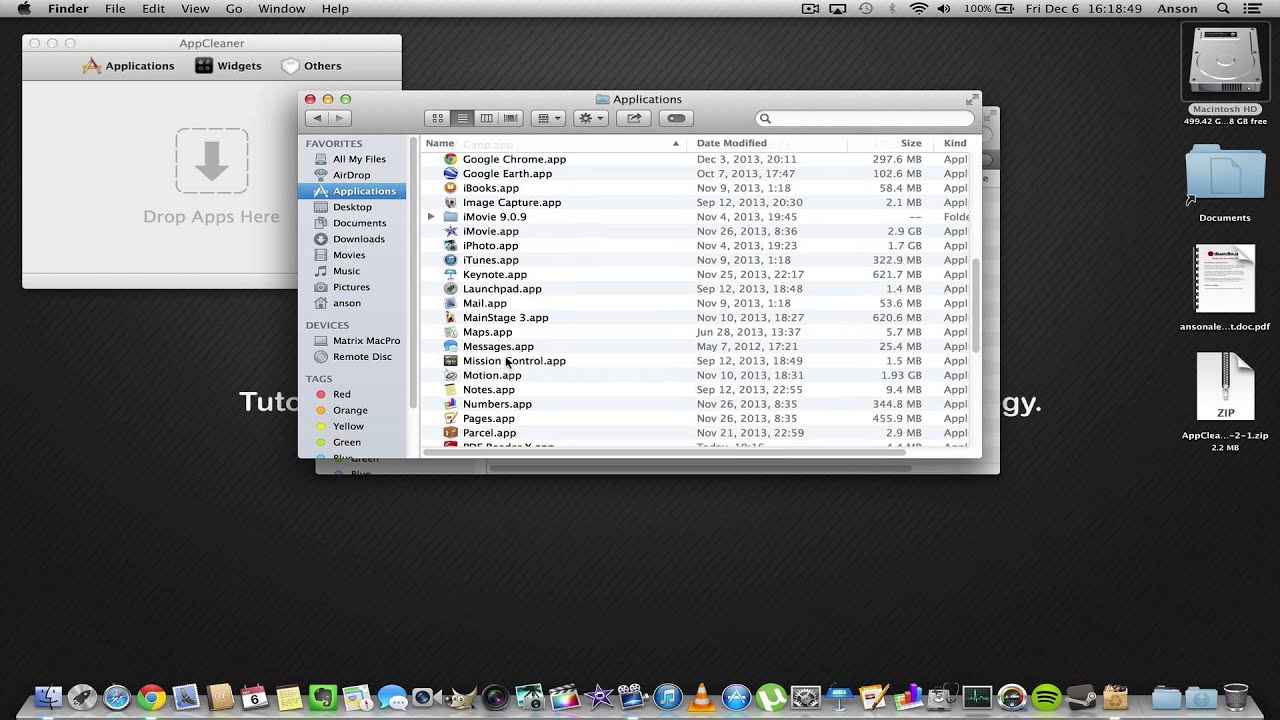Open the anson home folder
Screen dimensions: 1280x720
point(346,303)
